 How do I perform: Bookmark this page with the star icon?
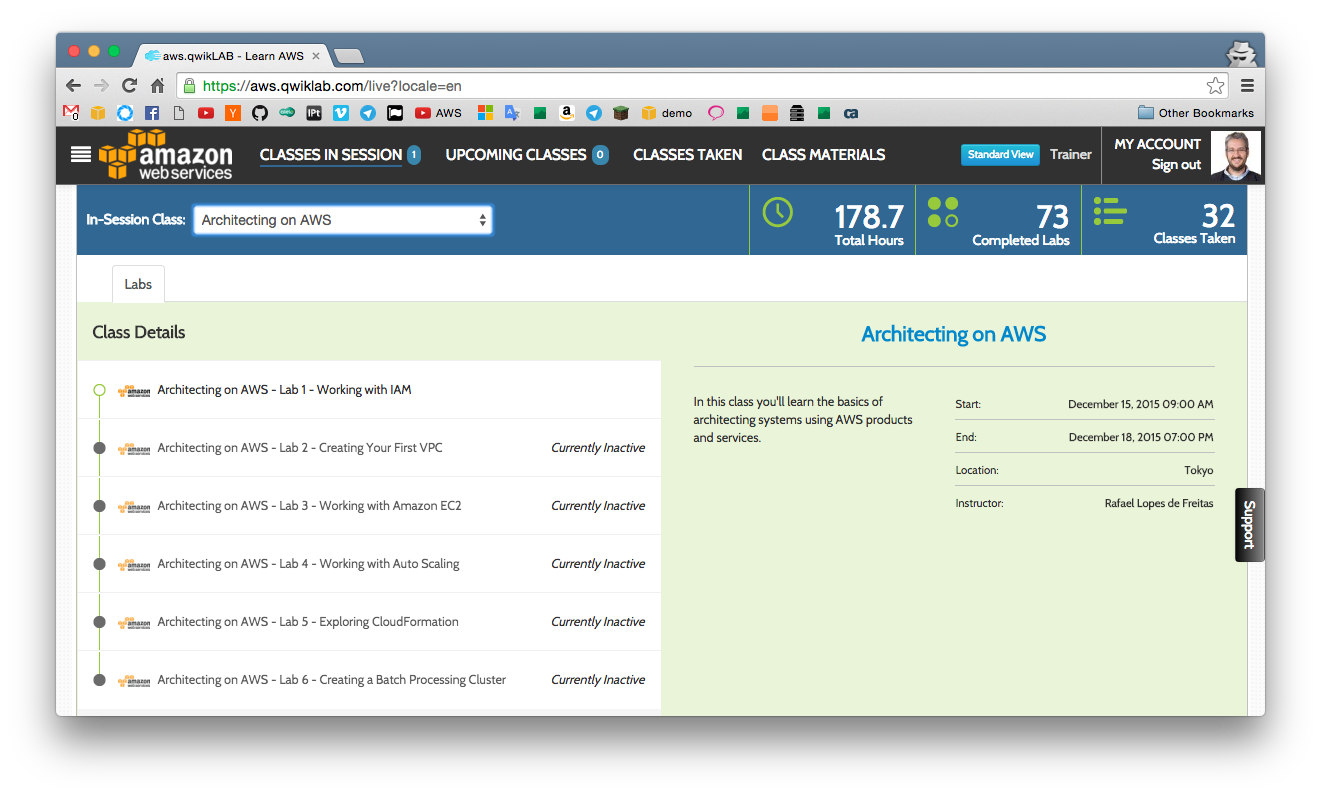[x=1215, y=86]
